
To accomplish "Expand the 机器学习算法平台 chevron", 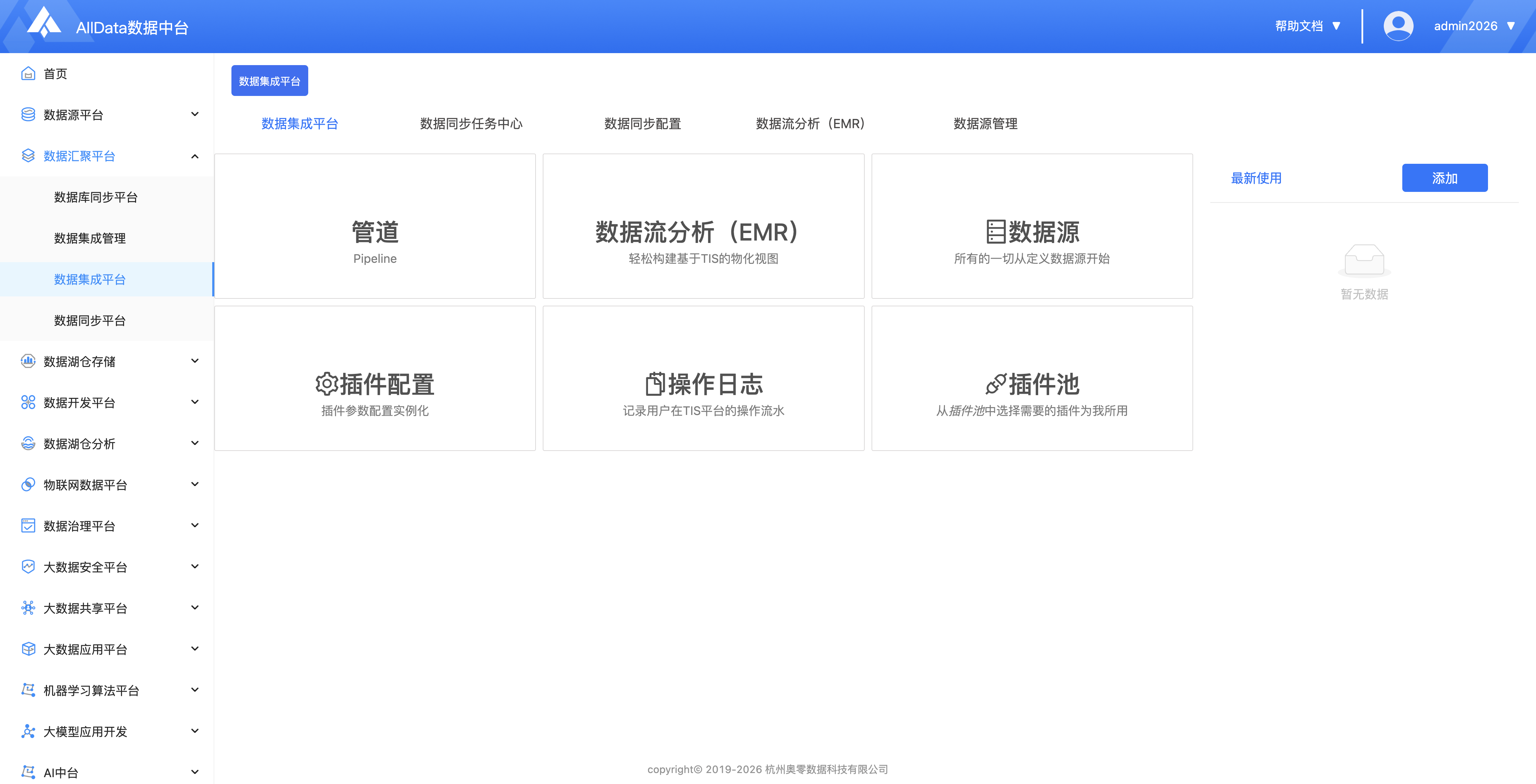I will (x=194, y=689).
